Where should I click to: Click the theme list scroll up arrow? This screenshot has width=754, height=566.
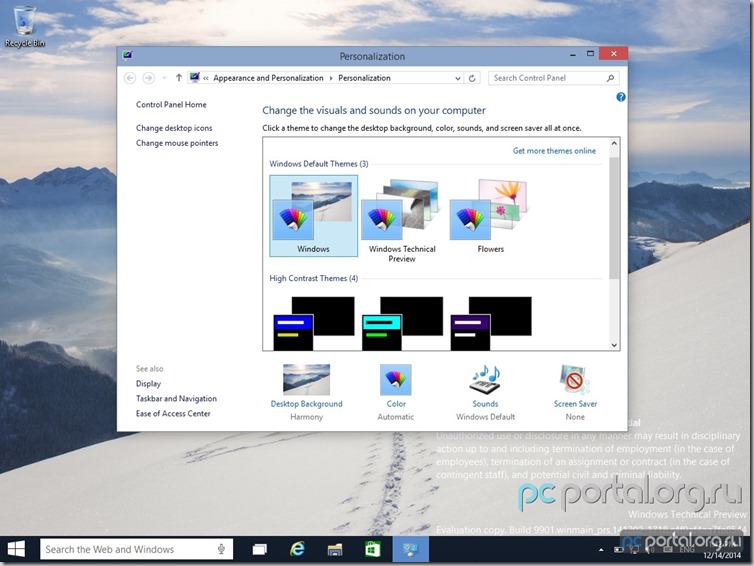tap(614, 143)
